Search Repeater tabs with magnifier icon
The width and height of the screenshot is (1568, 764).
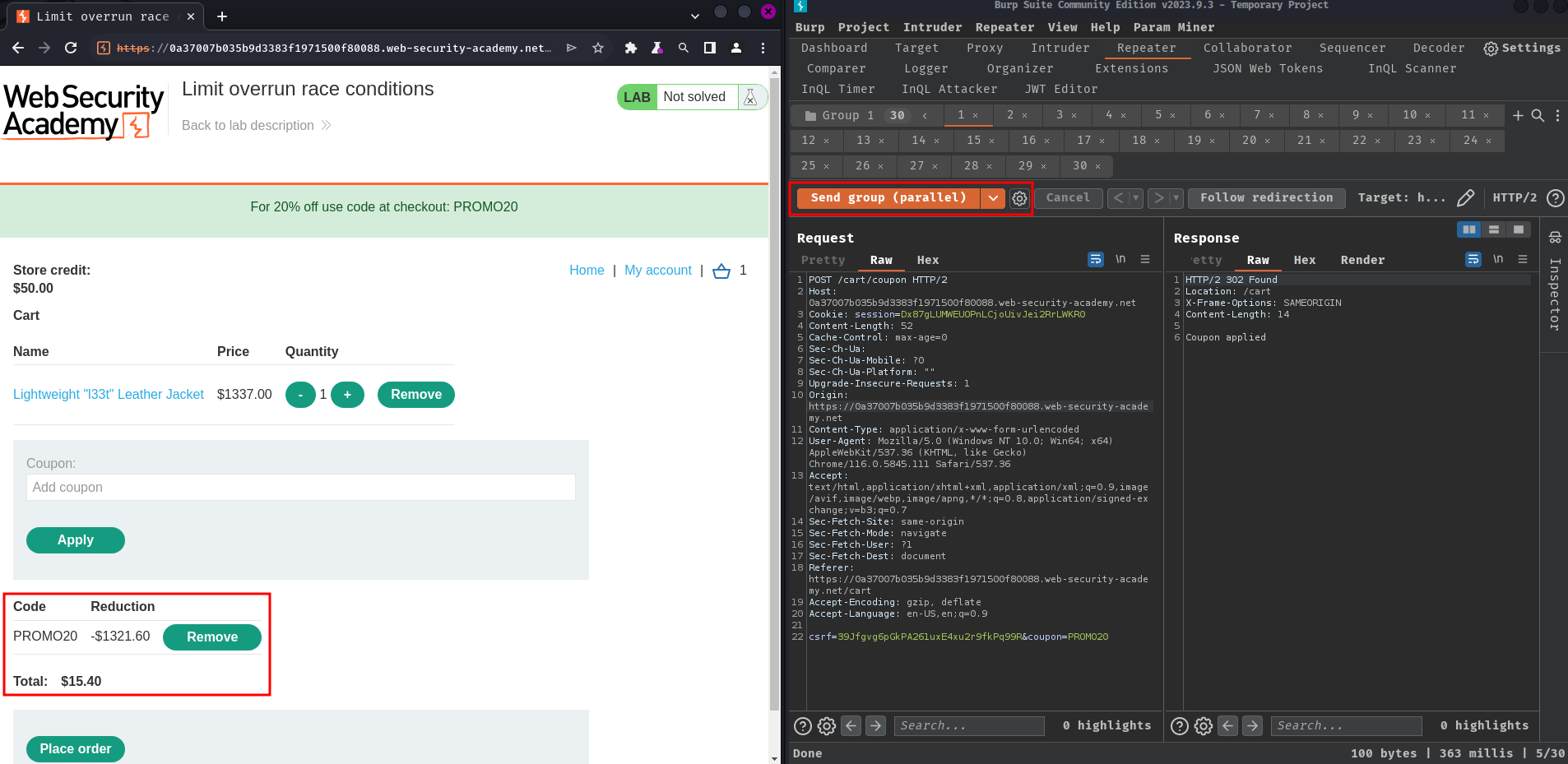[x=1538, y=115]
